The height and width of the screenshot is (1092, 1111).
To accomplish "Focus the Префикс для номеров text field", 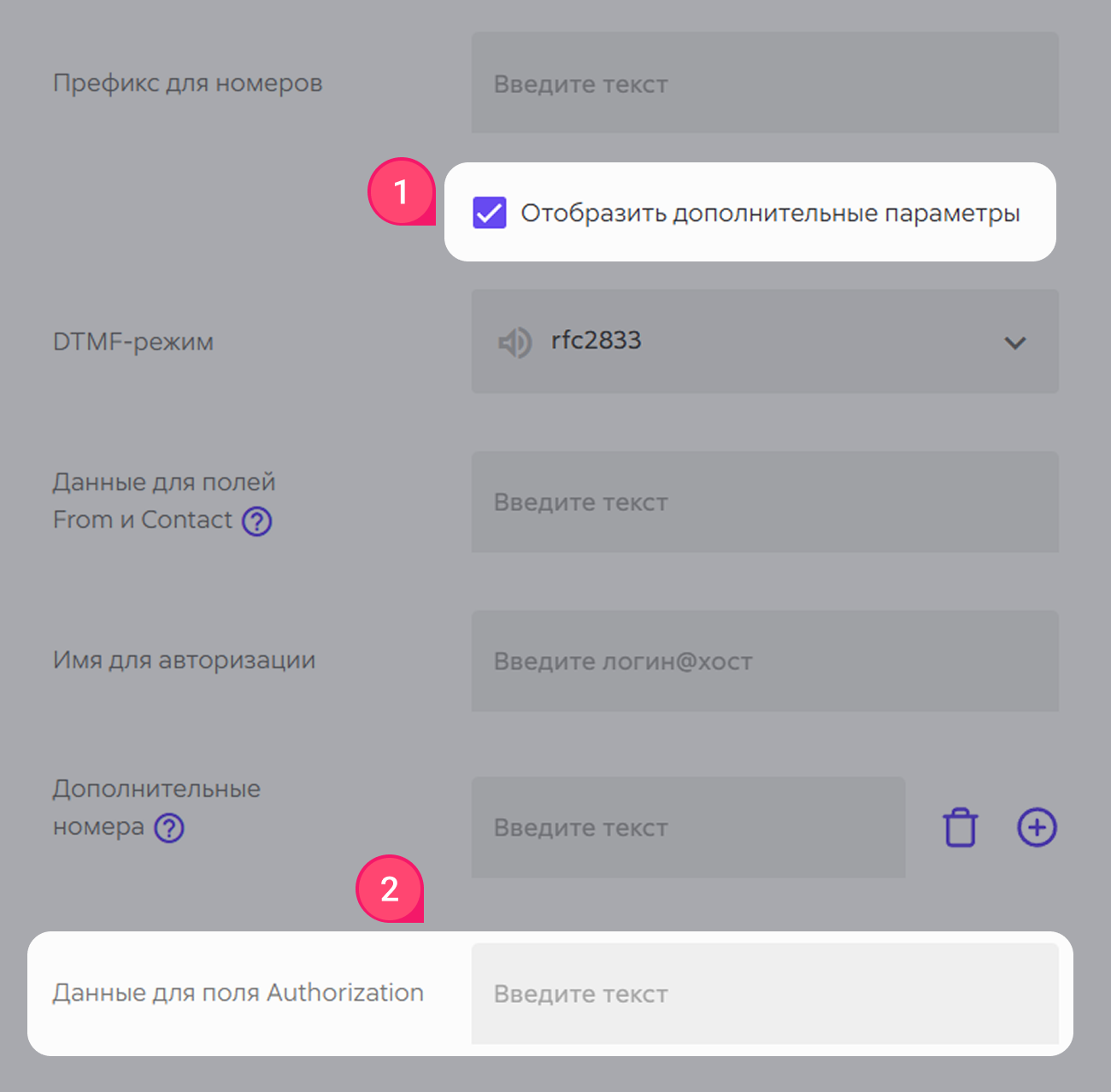I will [x=765, y=83].
